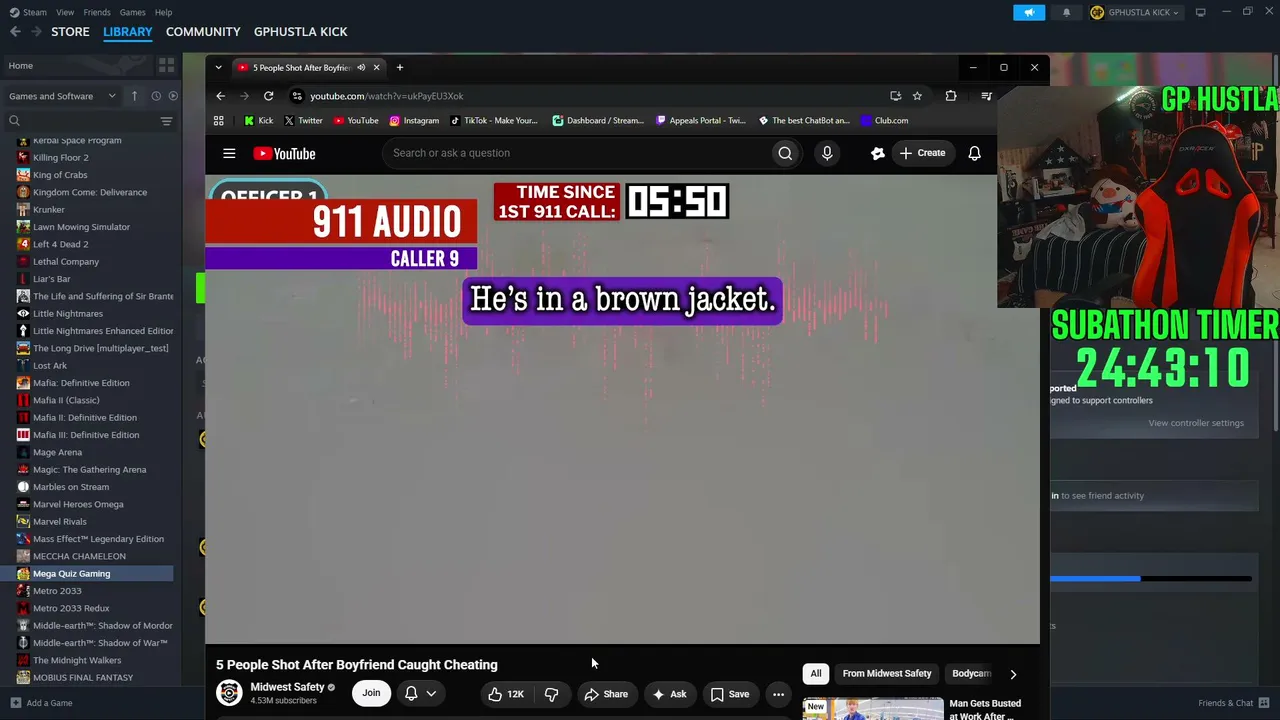This screenshot has height=720, width=1280.
Task: Click the YouTube hamburger guide menu icon
Action: (x=229, y=153)
